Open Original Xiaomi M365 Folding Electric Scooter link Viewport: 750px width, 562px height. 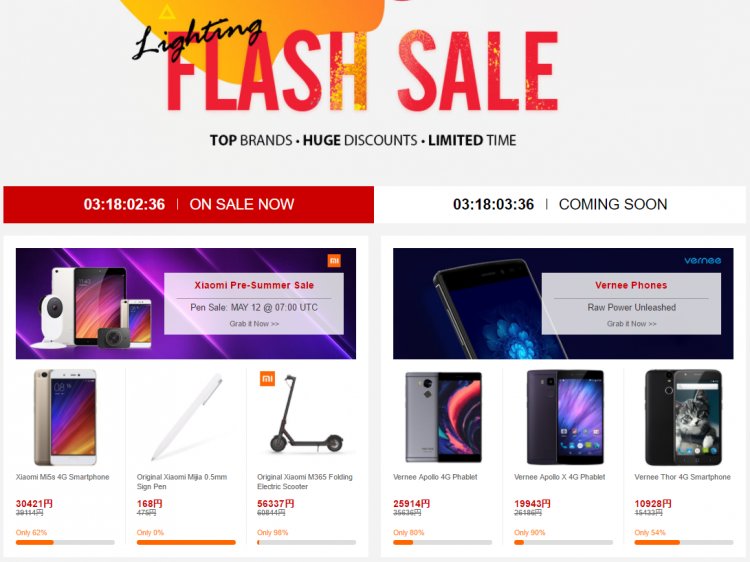coord(305,482)
